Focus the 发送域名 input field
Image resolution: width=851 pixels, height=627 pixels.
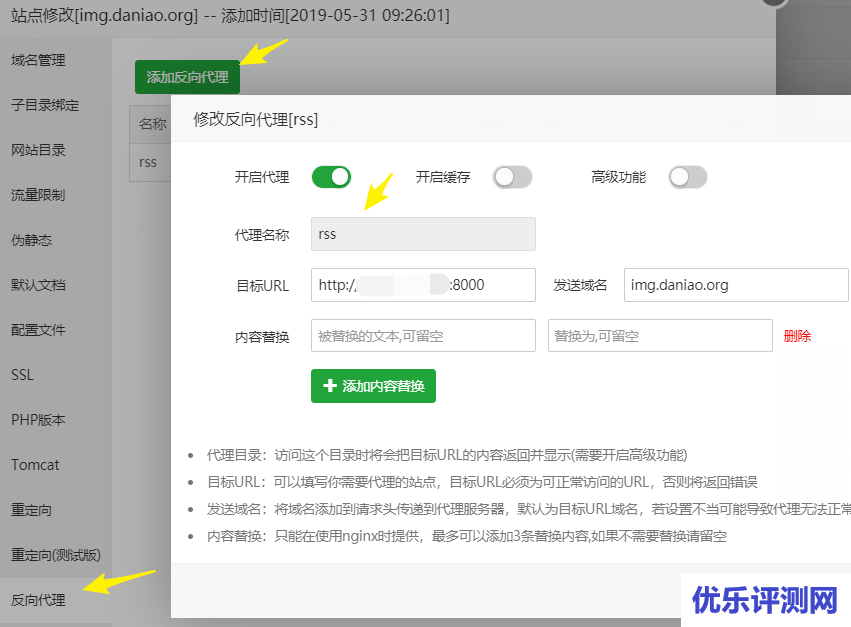[735, 285]
